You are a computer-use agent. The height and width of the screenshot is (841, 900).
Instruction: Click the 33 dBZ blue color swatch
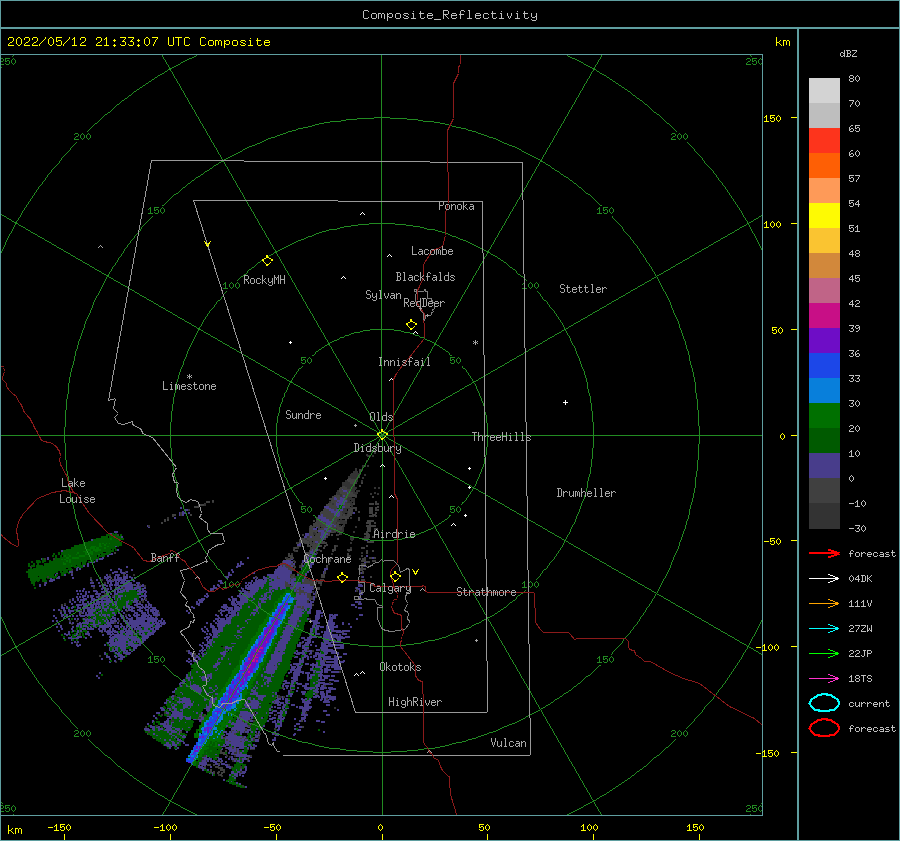tap(824, 365)
